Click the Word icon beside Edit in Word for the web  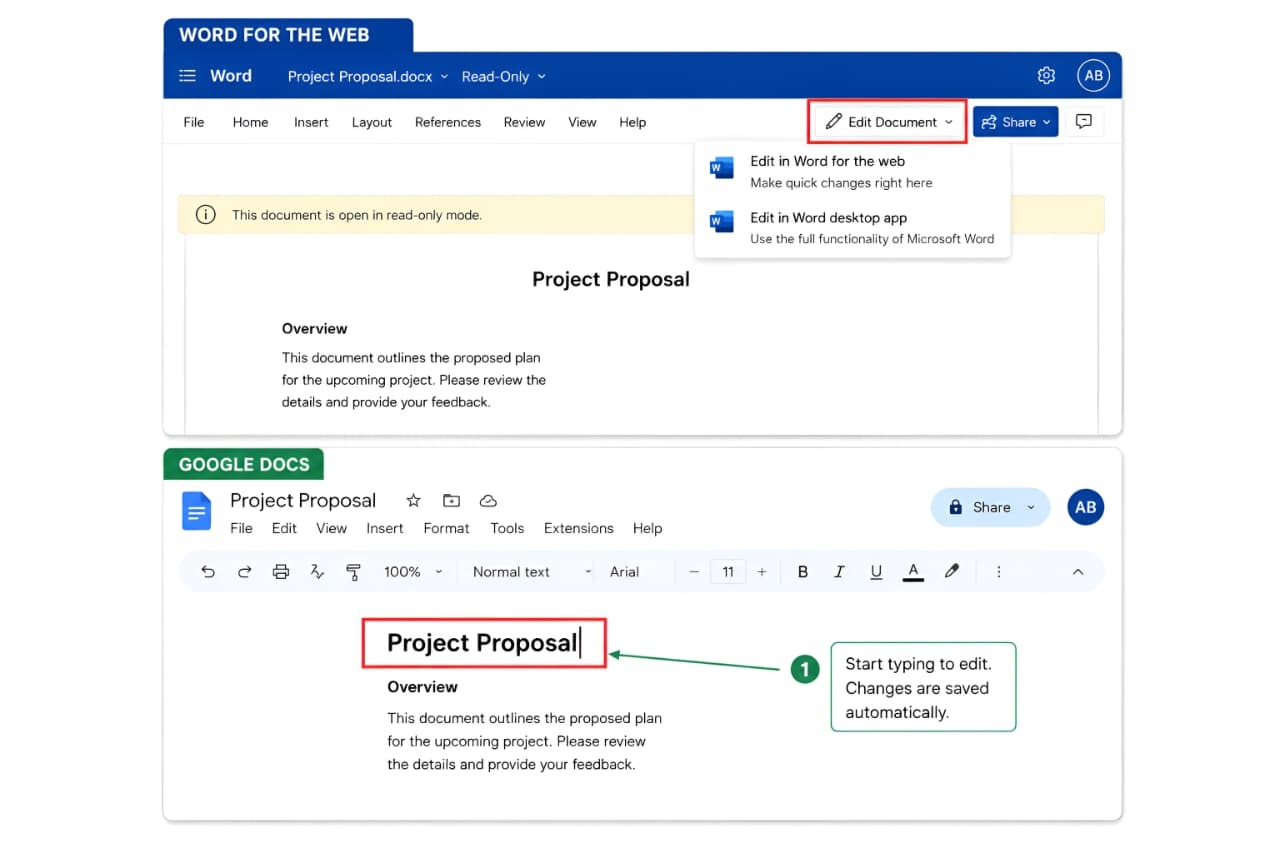pyautogui.click(x=722, y=167)
